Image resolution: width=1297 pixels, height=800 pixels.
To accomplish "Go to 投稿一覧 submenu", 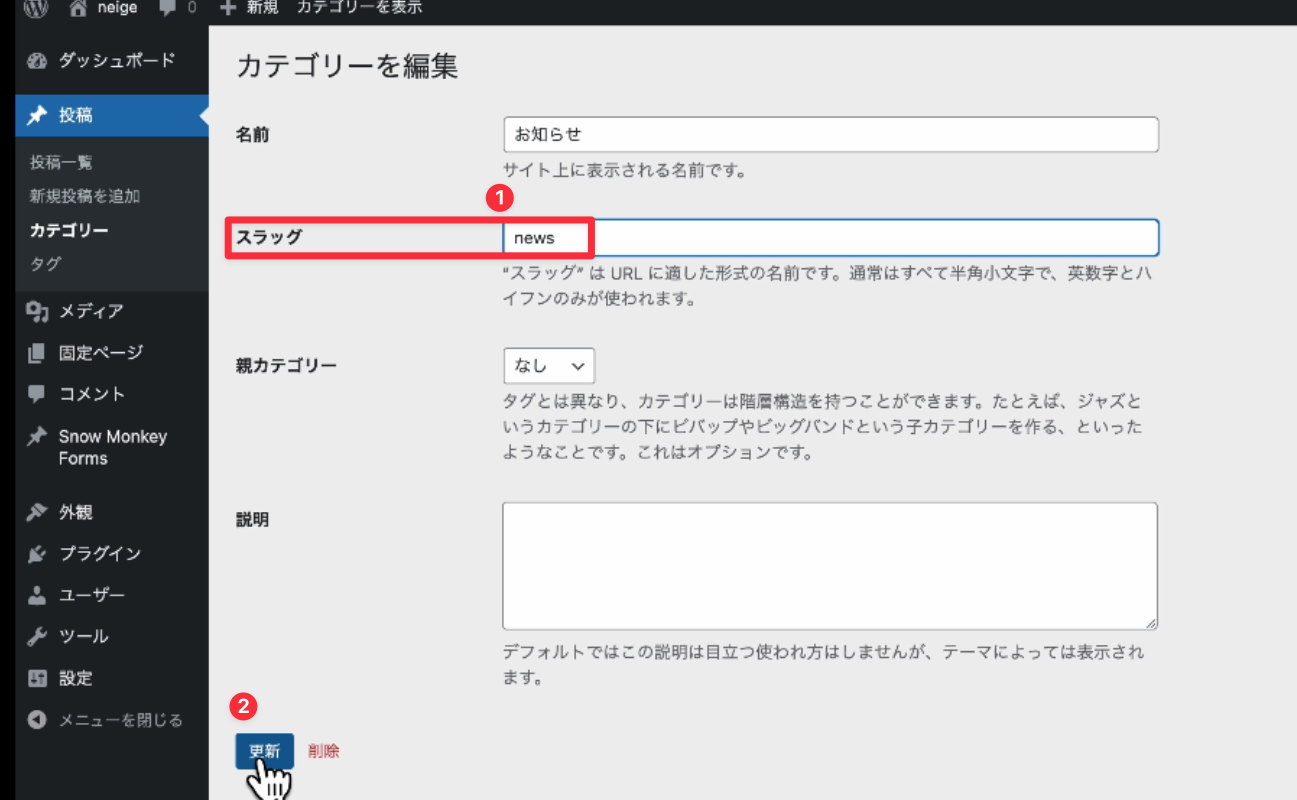I will click(61, 162).
